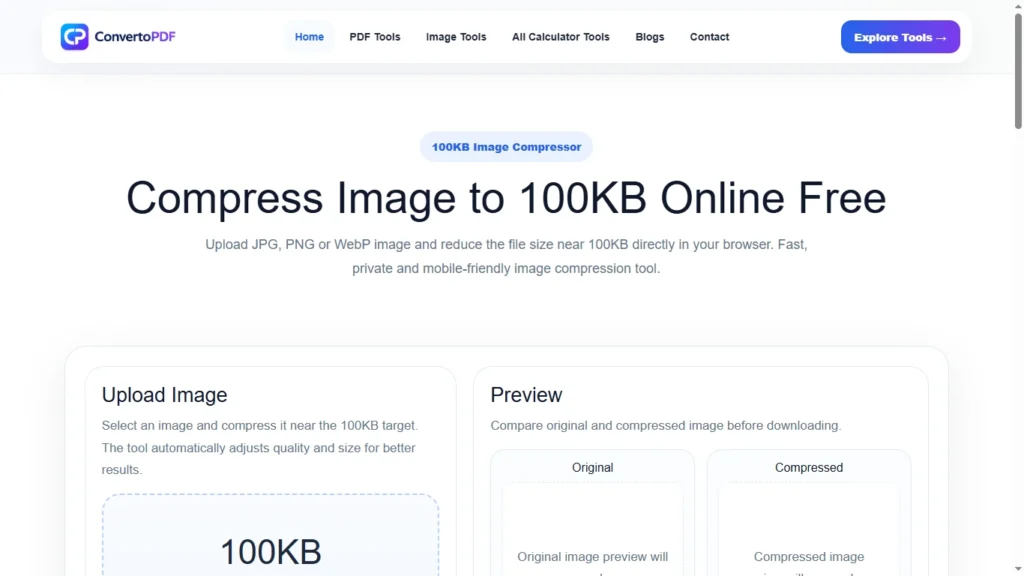
Task: Open All Calculator Tools menu
Action: 560,37
